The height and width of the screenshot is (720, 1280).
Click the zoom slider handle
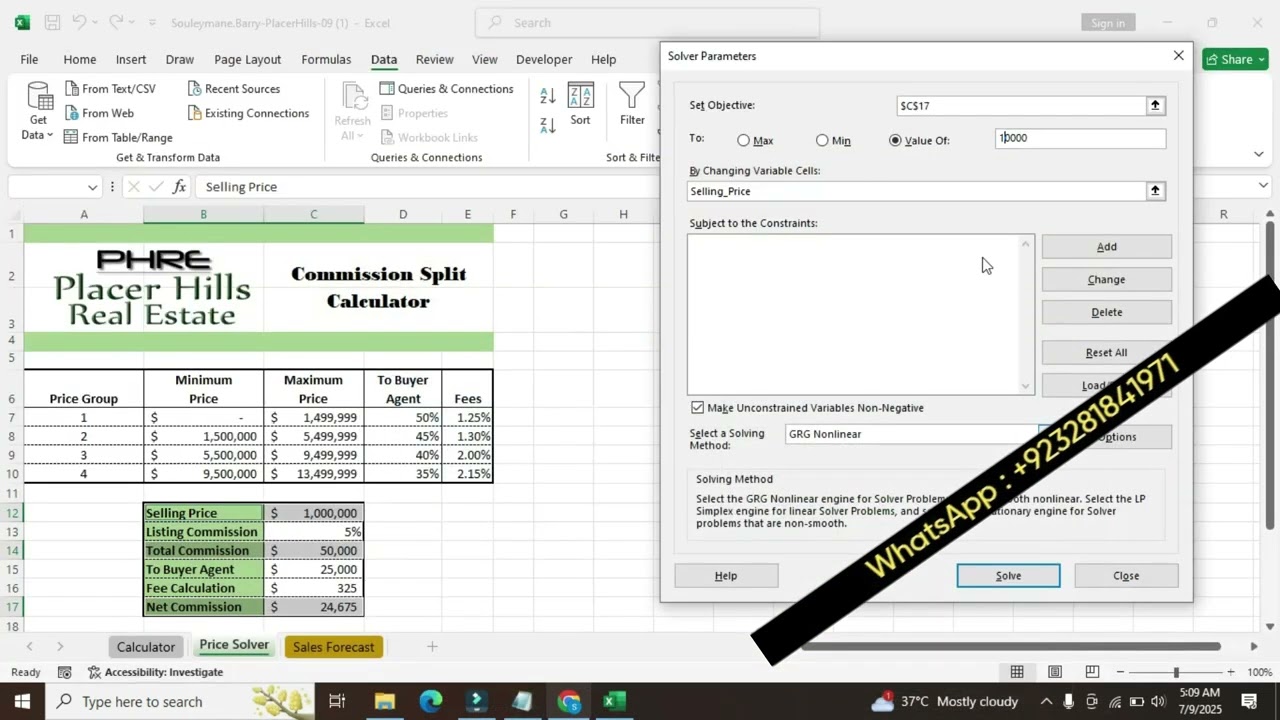[x=1176, y=672]
